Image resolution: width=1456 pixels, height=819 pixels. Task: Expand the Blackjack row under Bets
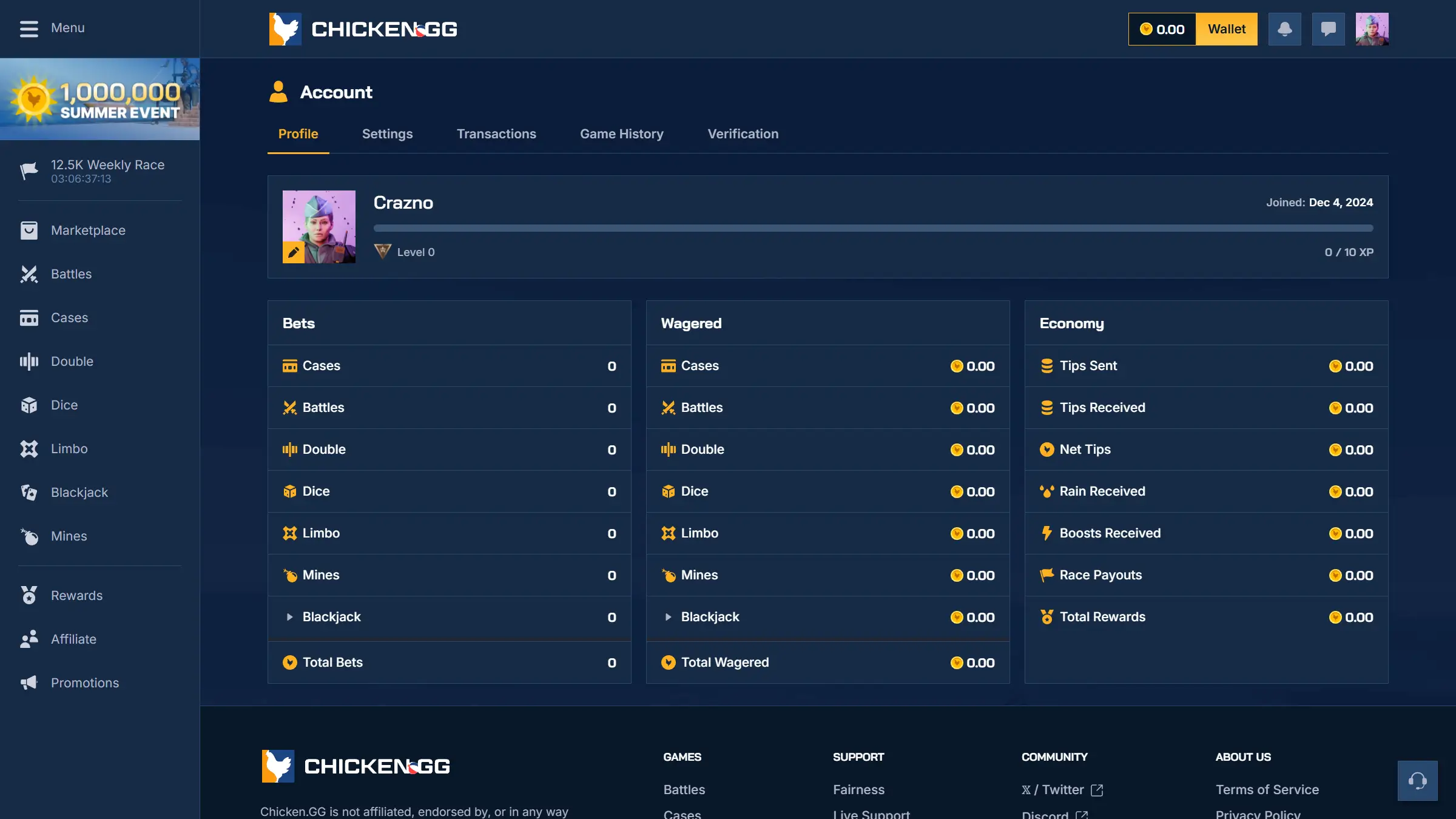tap(289, 617)
